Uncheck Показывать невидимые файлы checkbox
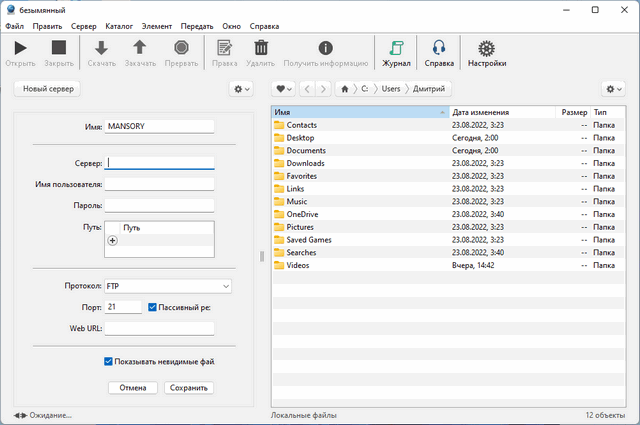 click(109, 362)
